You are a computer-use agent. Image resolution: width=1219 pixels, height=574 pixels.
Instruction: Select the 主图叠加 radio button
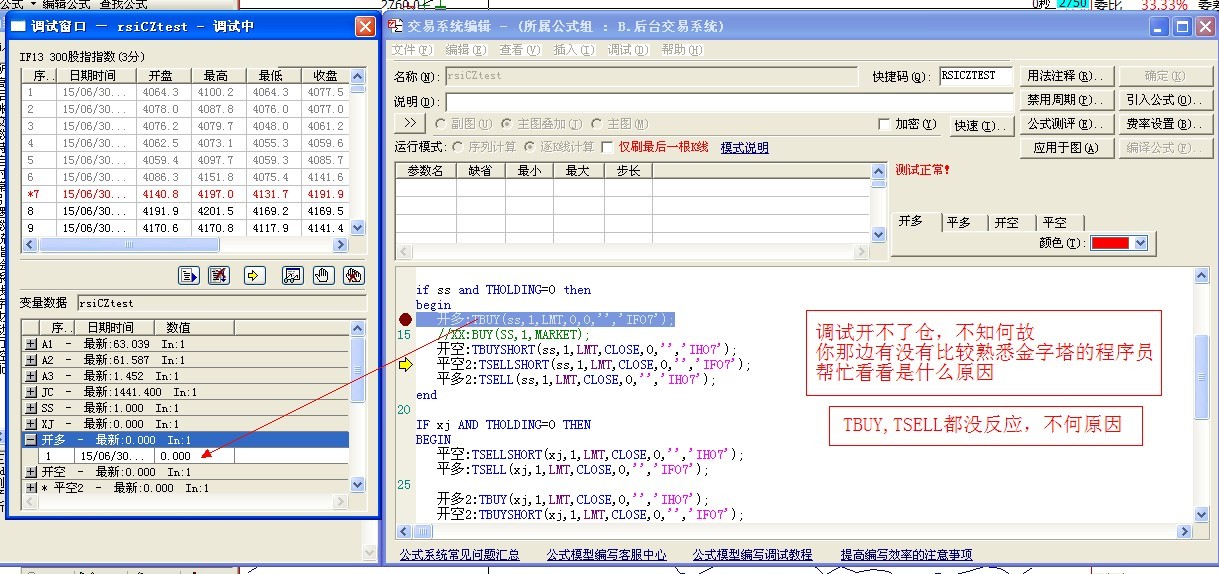[x=507, y=124]
